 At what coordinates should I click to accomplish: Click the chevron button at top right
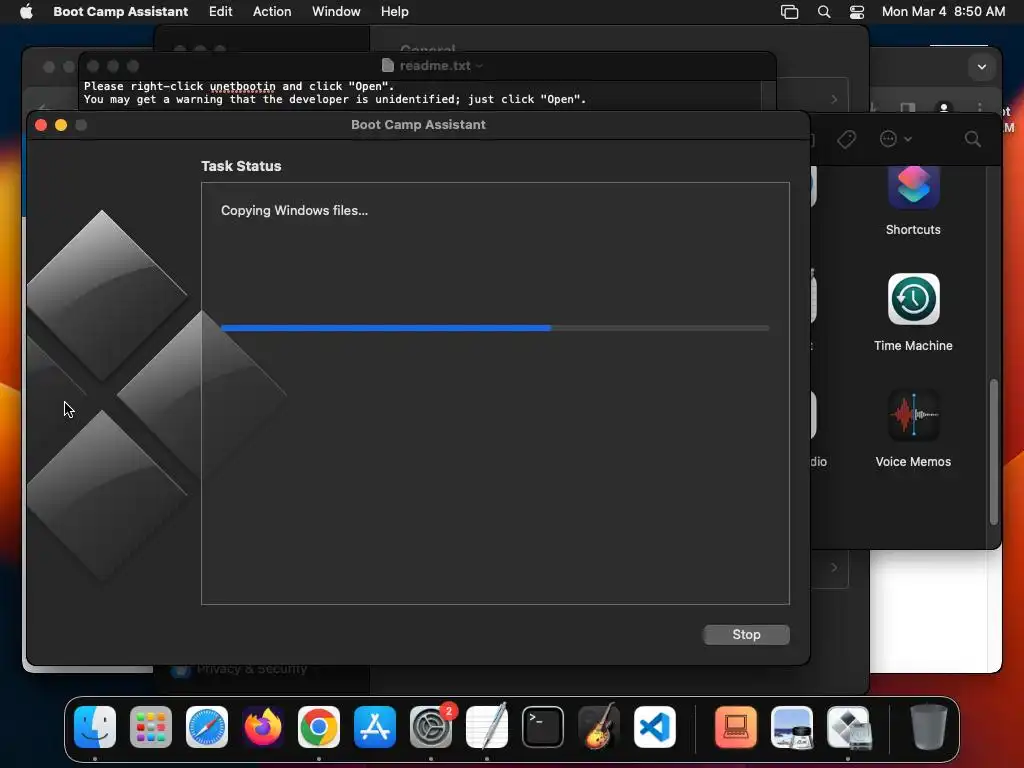(x=981, y=67)
